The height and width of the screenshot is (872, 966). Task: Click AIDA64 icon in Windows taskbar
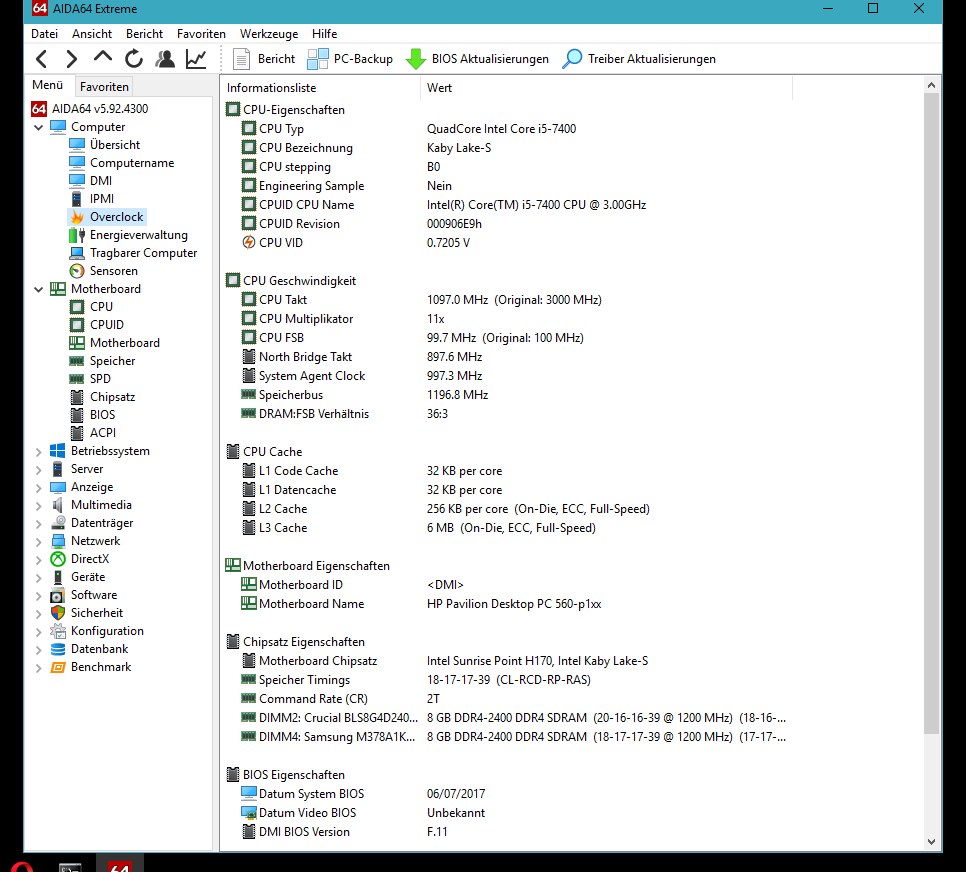pyautogui.click(x=120, y=865)
